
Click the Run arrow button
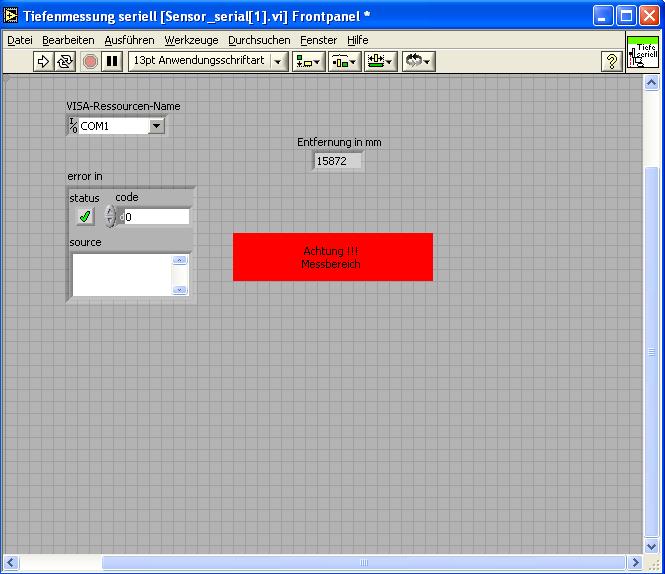pos(43,62)
